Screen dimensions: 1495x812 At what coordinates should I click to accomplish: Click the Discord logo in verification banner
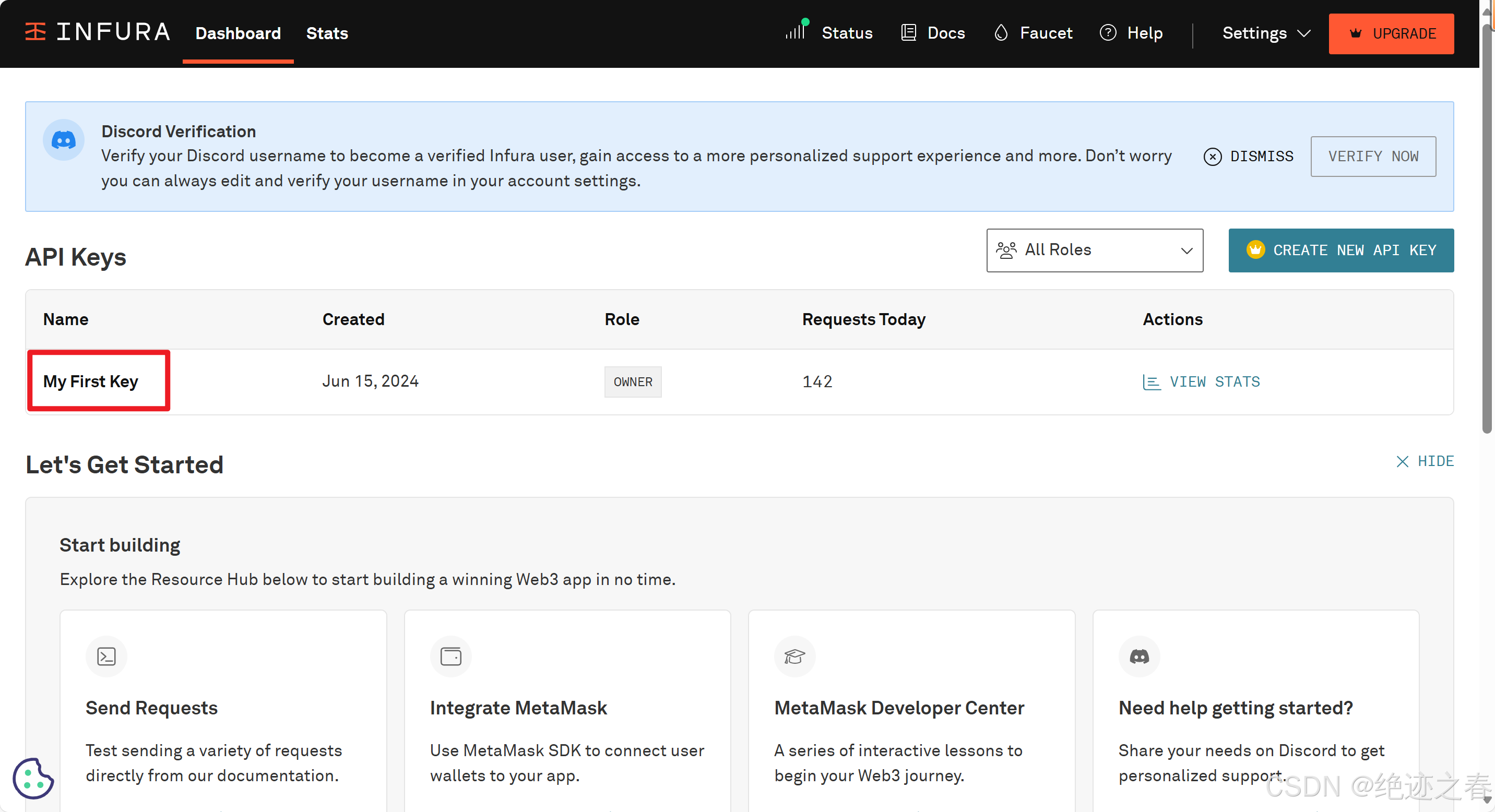pyautogui.click(x=64, y=140)
